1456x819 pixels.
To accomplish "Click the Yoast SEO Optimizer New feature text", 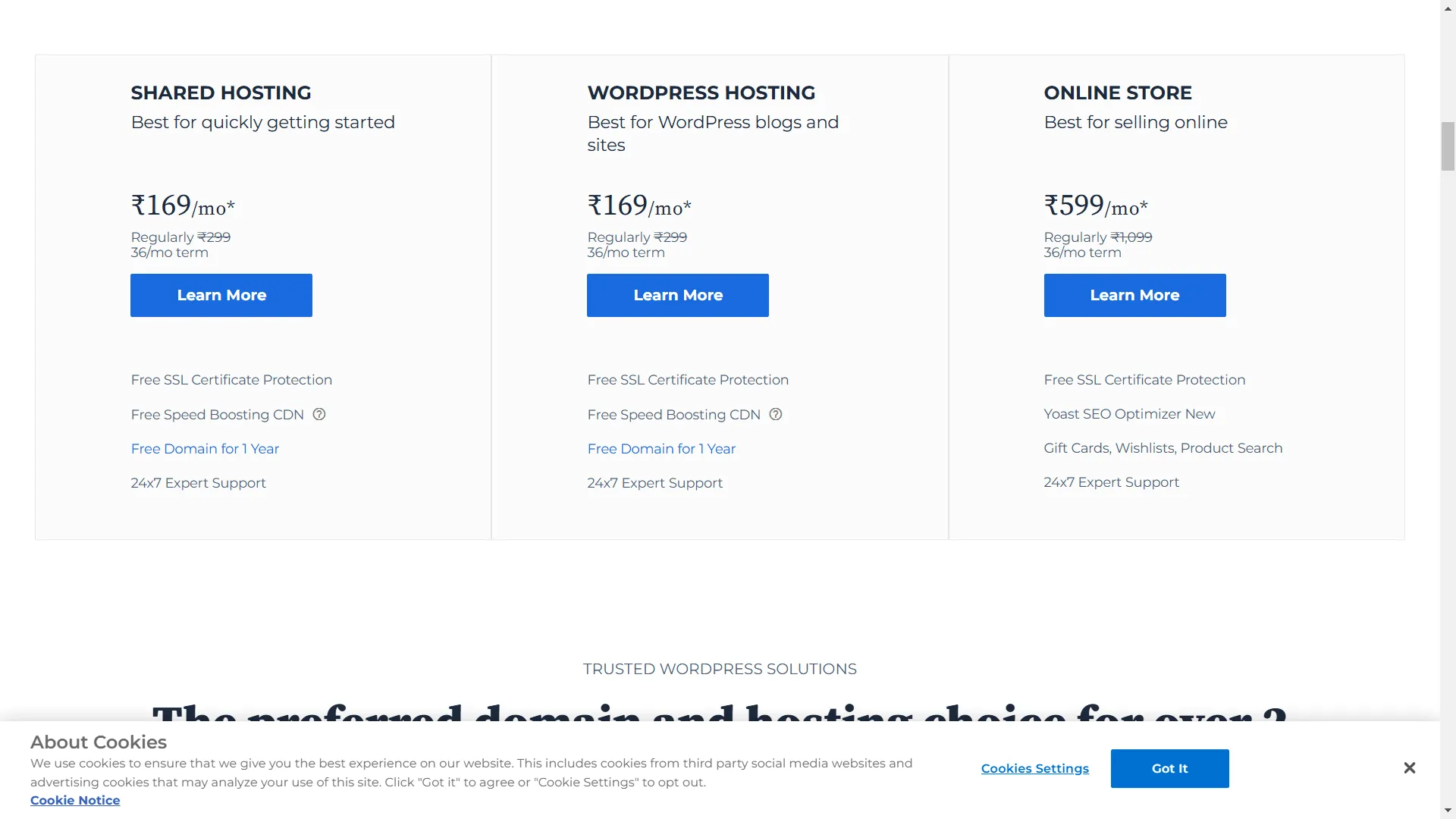I will click(x=1129, y=413).
